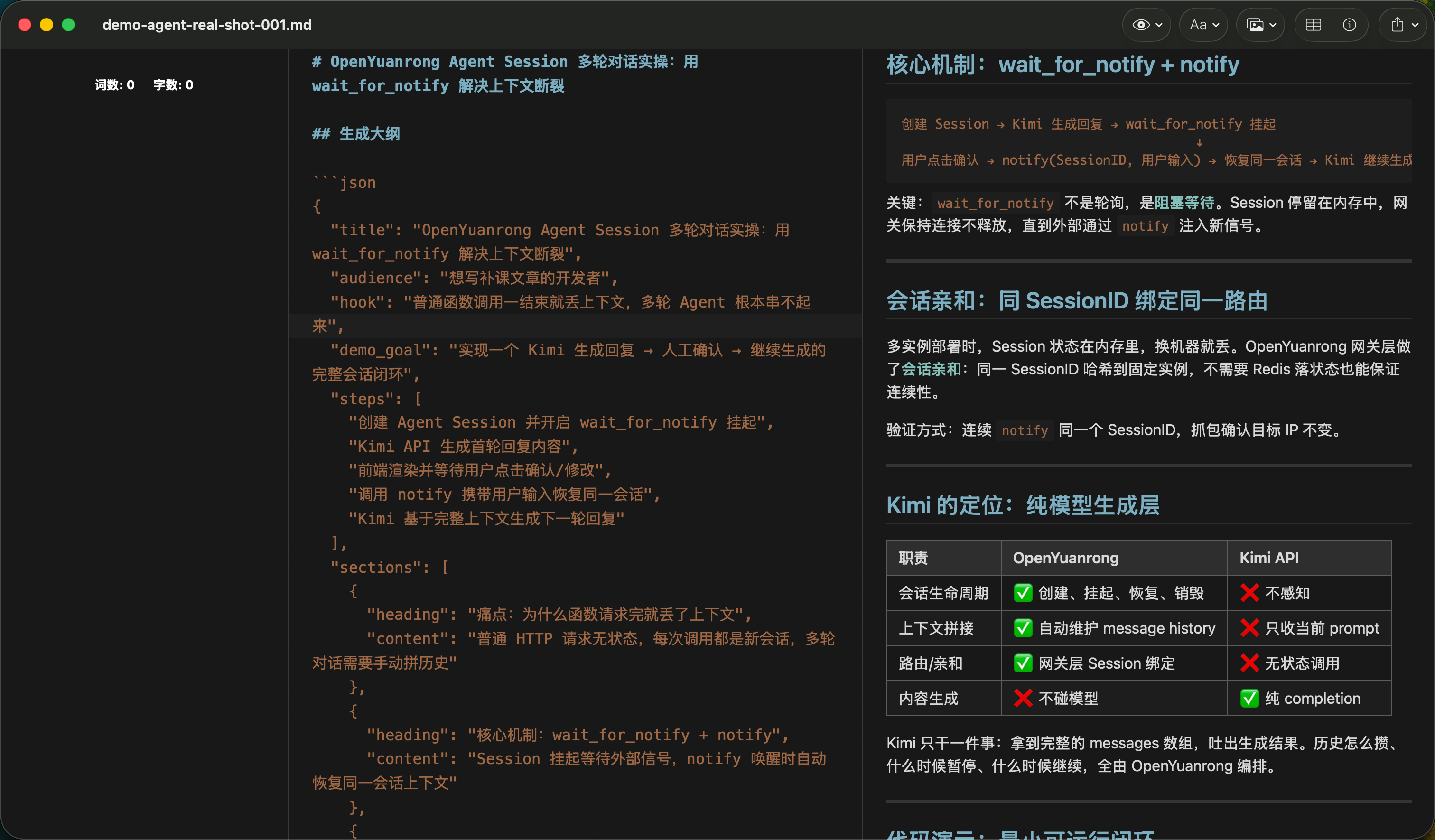Viewport: 1435px width, 840px height.
Task: Click the "audience": "想写补课文章的开发者" line
Action: (475, 278)
